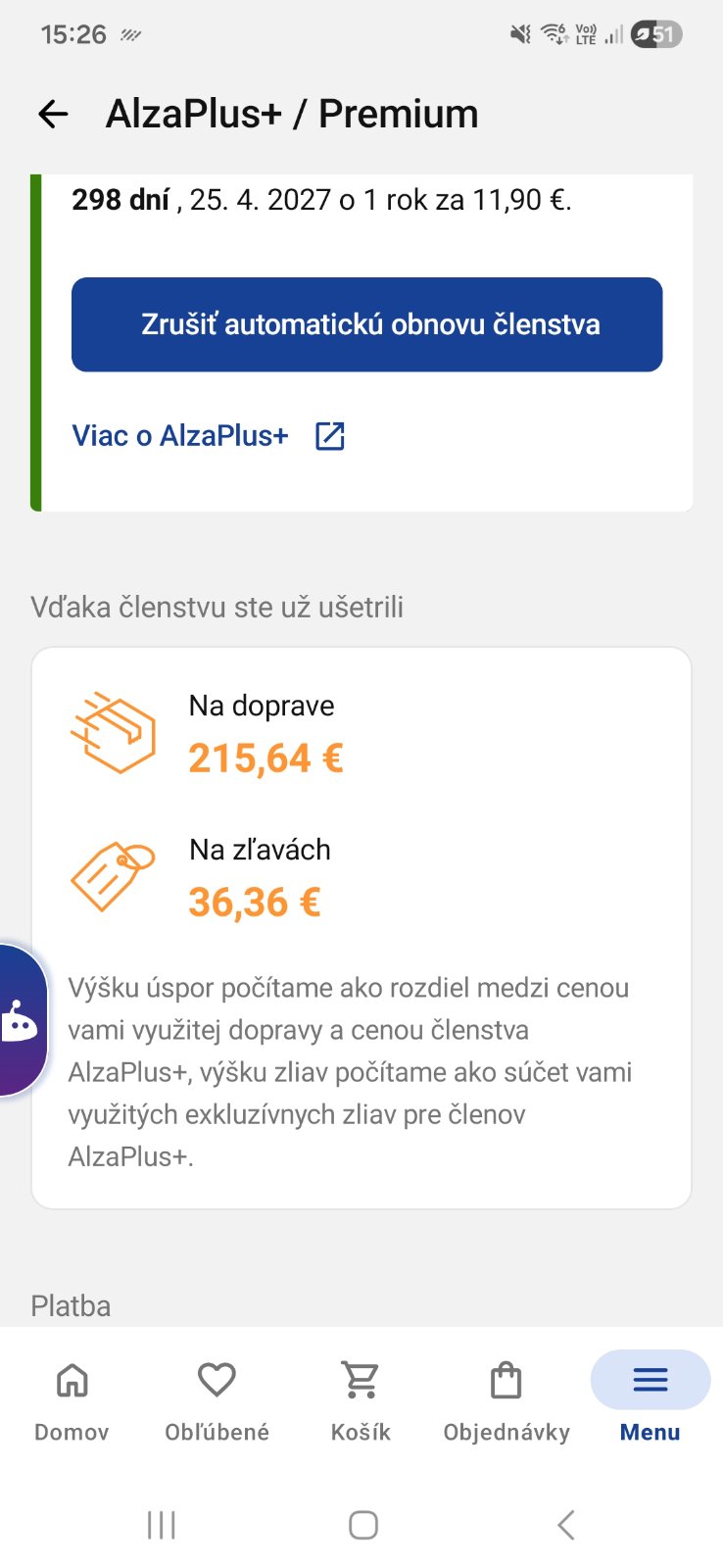Open the chatbot assistant bubble
The height and width of the screenshot is (1568, 723).
(x=20, y=1020)
